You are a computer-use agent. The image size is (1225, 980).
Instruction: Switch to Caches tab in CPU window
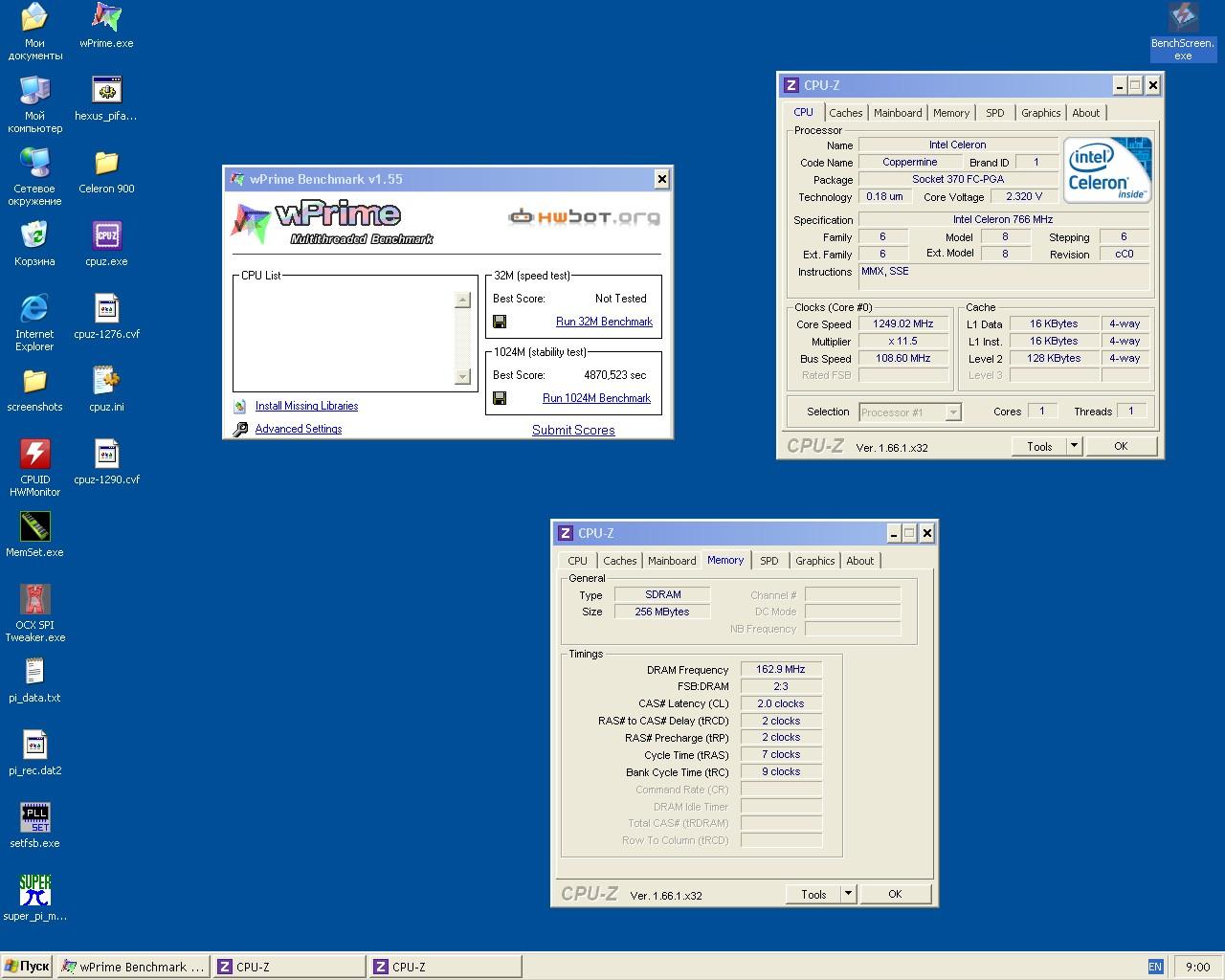[845, 113]
